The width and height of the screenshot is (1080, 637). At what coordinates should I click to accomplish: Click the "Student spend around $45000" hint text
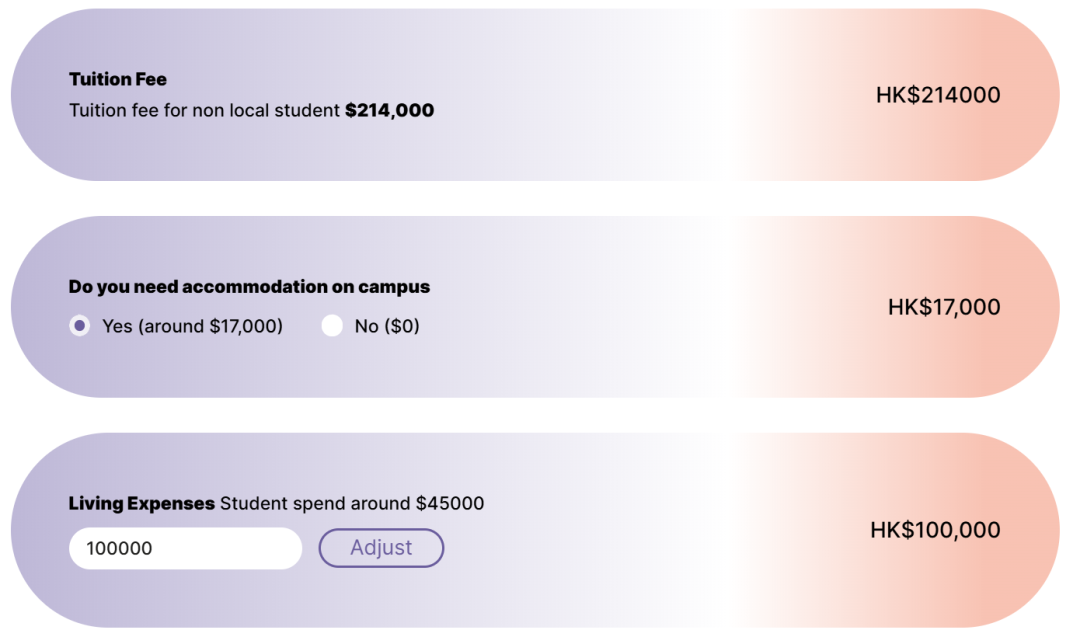click(352, 503)
